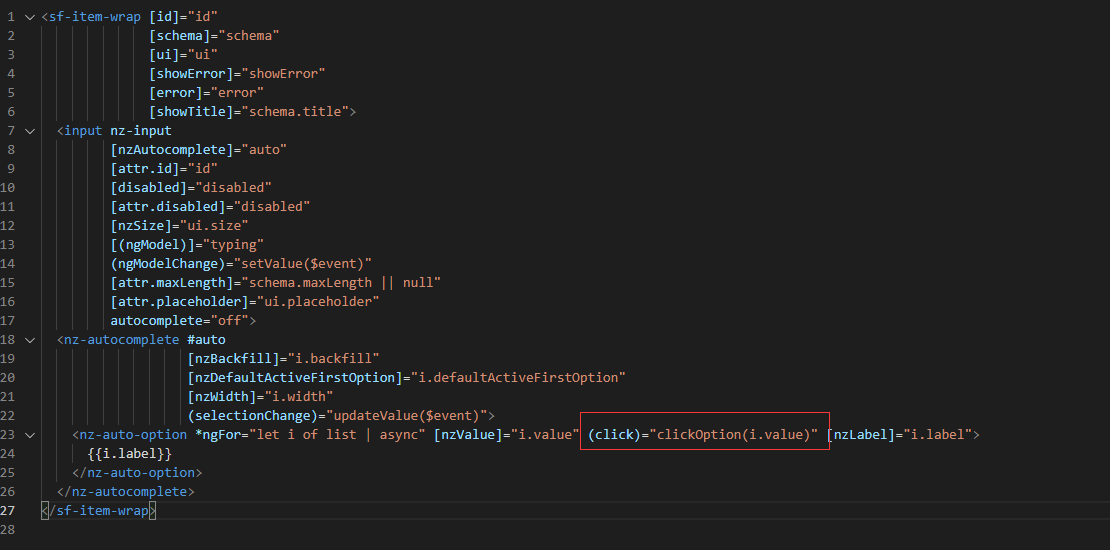Click the [nzSize]="ui.size" attribute

pyautogui.click(x=180, y=226)
